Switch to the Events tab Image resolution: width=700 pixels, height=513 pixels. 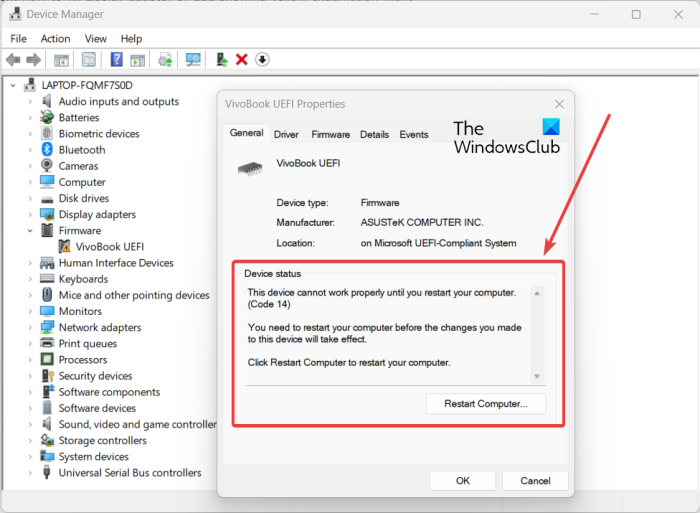[414, 134]
